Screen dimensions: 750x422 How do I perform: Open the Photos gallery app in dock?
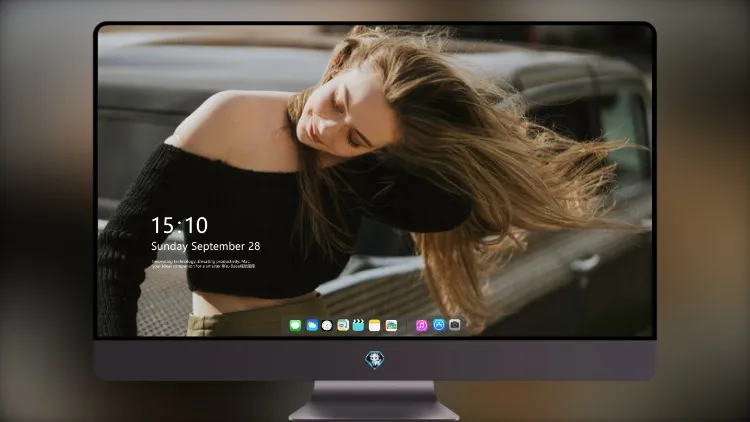[391, 325]
